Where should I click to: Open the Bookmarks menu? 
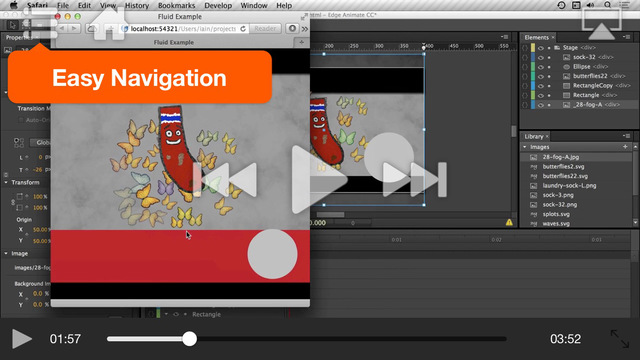coord(176,5)
